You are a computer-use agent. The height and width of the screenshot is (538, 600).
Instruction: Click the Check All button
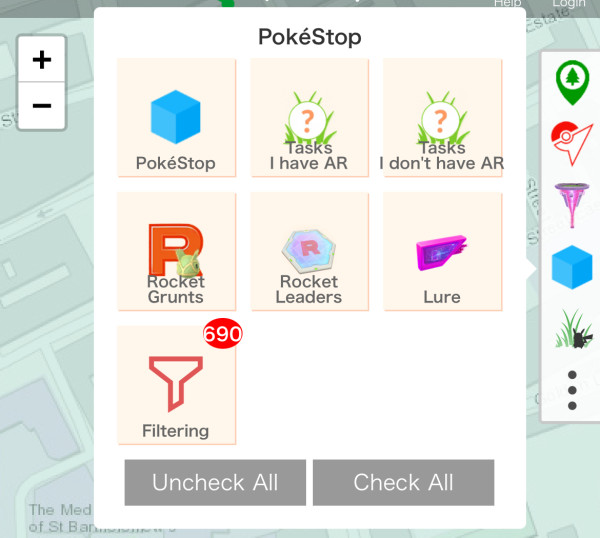(x=403, y=483)
